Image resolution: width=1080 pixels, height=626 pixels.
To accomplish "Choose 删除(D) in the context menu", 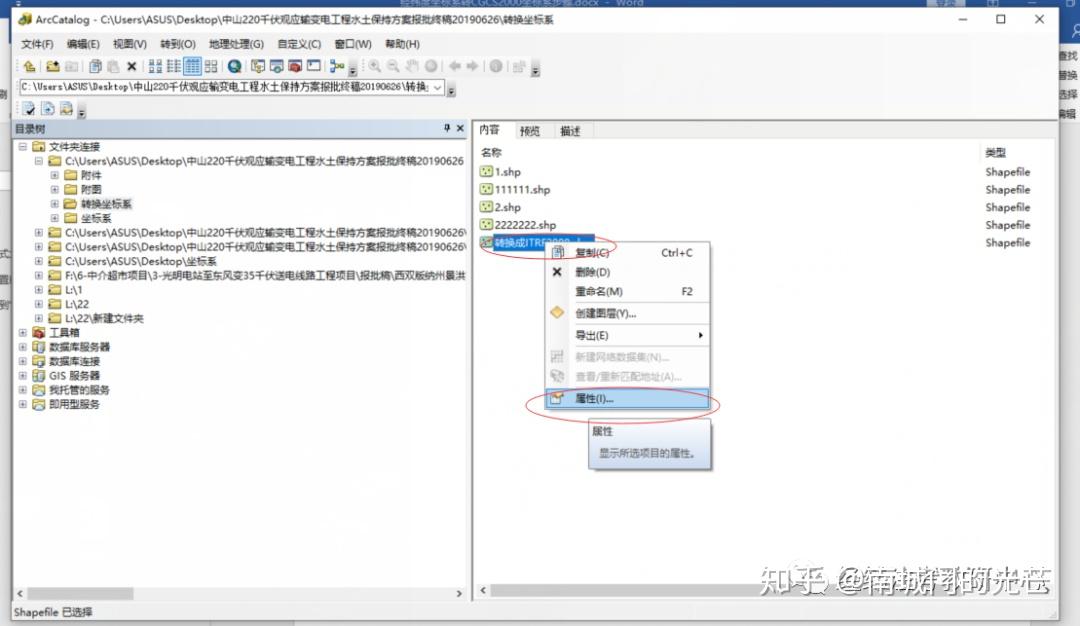I will click(x=627, y=272).
